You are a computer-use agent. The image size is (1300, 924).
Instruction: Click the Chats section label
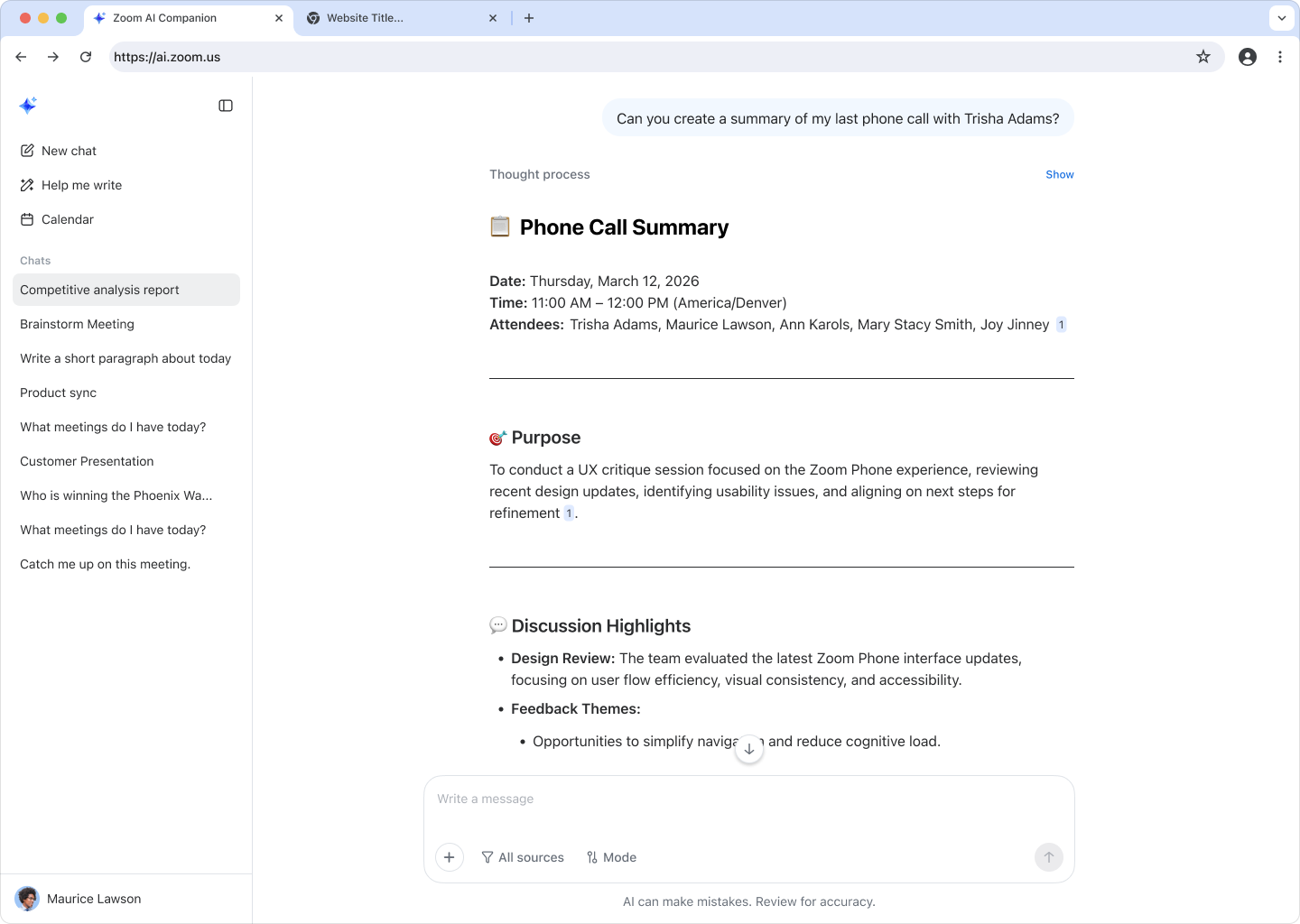[35, 261]
